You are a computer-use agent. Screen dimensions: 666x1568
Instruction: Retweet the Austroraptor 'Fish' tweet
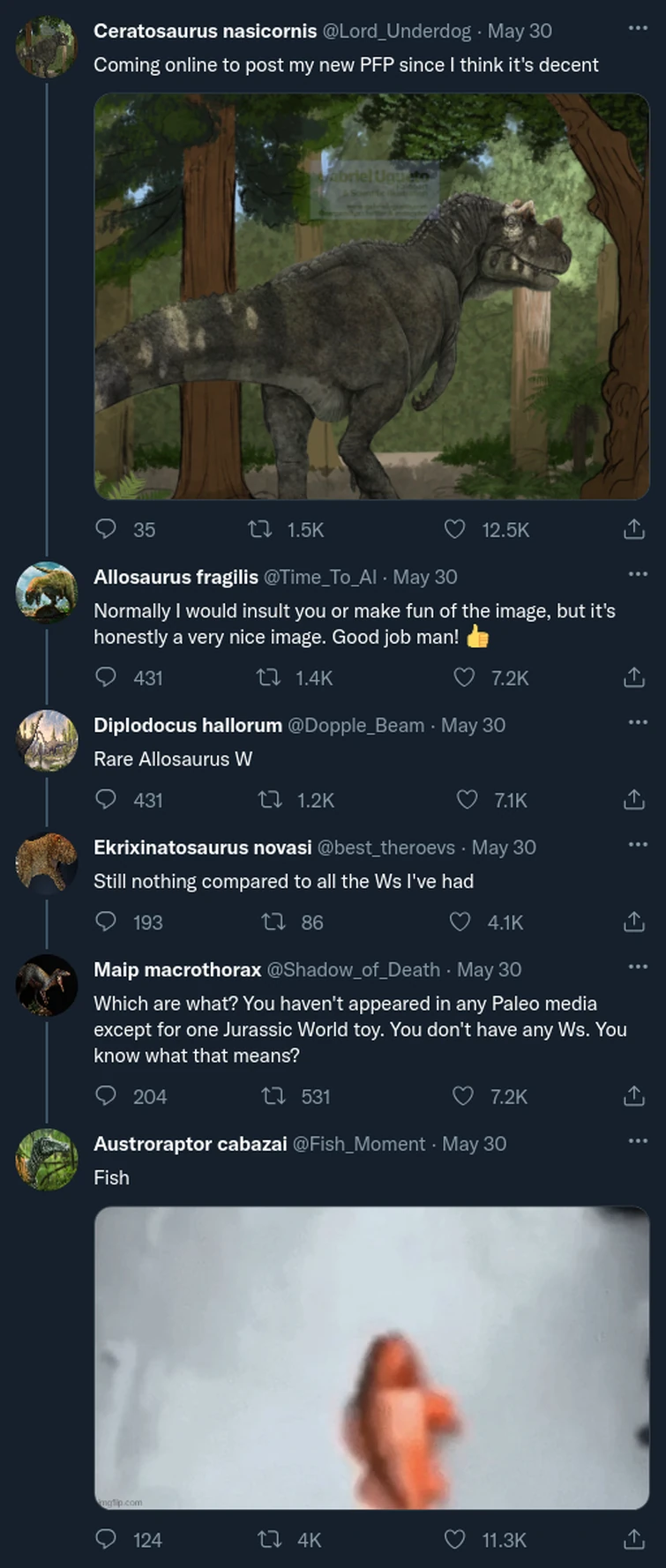click(x=267, y=1540)
